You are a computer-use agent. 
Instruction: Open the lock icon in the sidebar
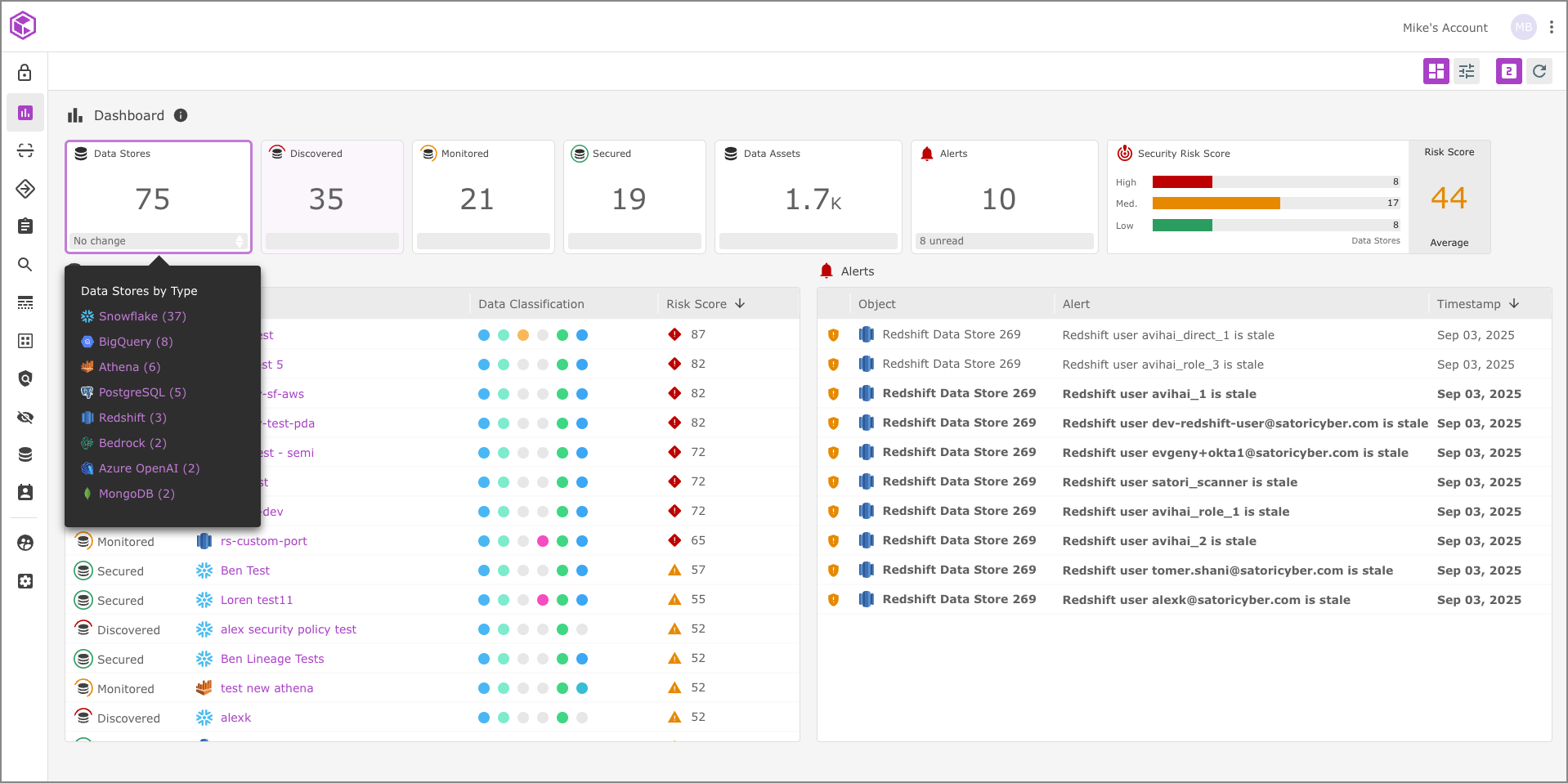tap(25, 73)
